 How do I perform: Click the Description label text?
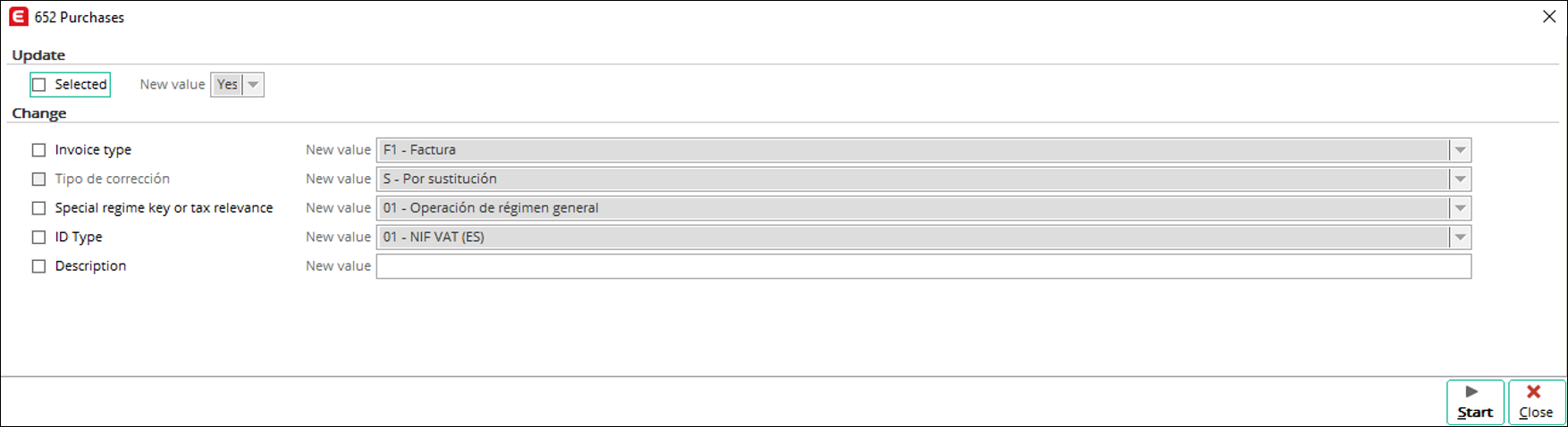90,266
